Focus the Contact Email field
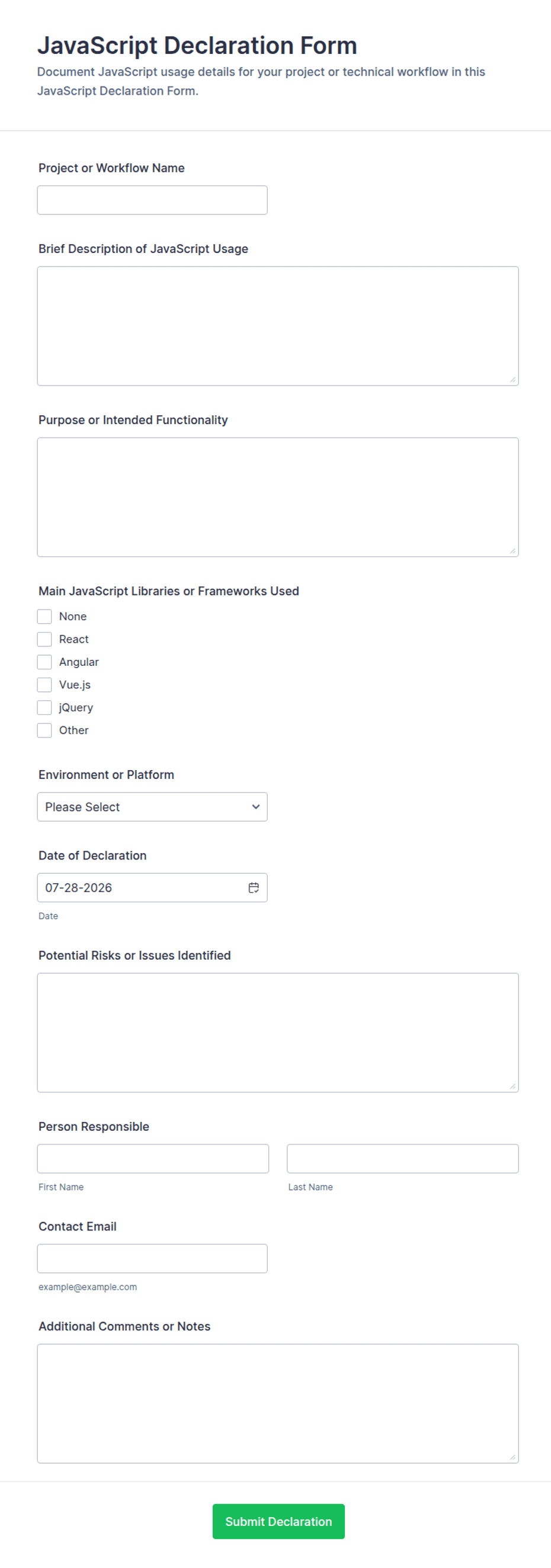This screenshot has height=1568, width=551. click(152, 1258)
